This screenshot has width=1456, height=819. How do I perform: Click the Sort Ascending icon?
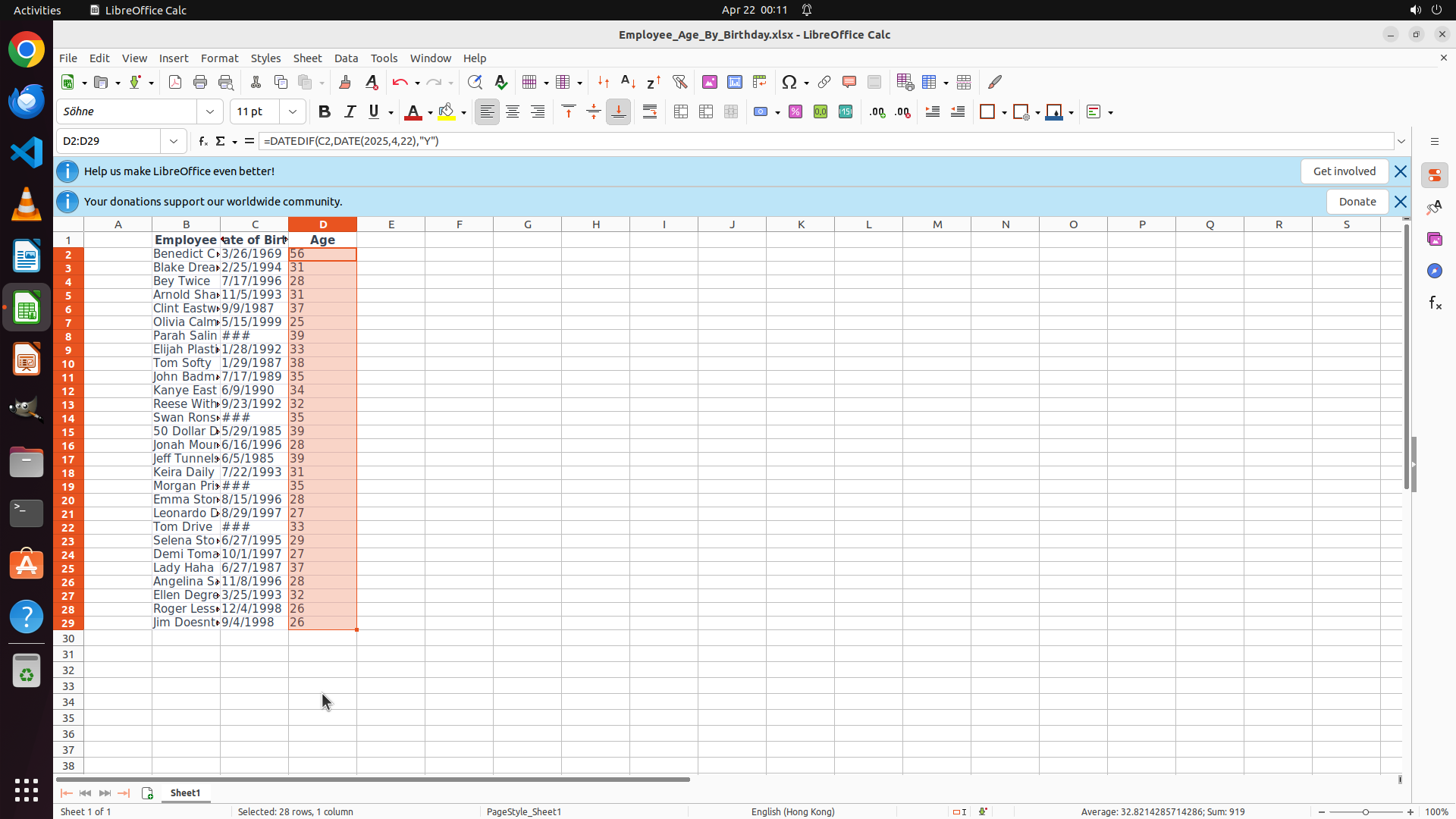click(628, 82)
